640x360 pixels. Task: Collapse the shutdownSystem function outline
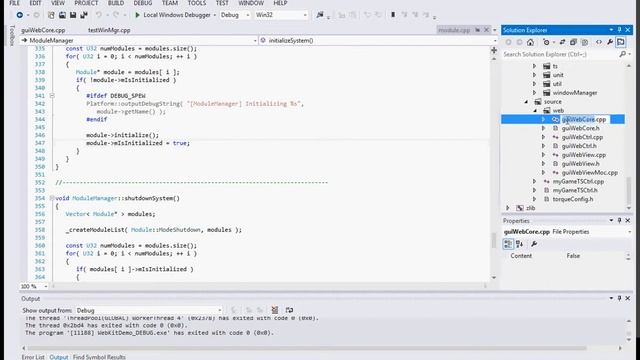coord(52,198)
